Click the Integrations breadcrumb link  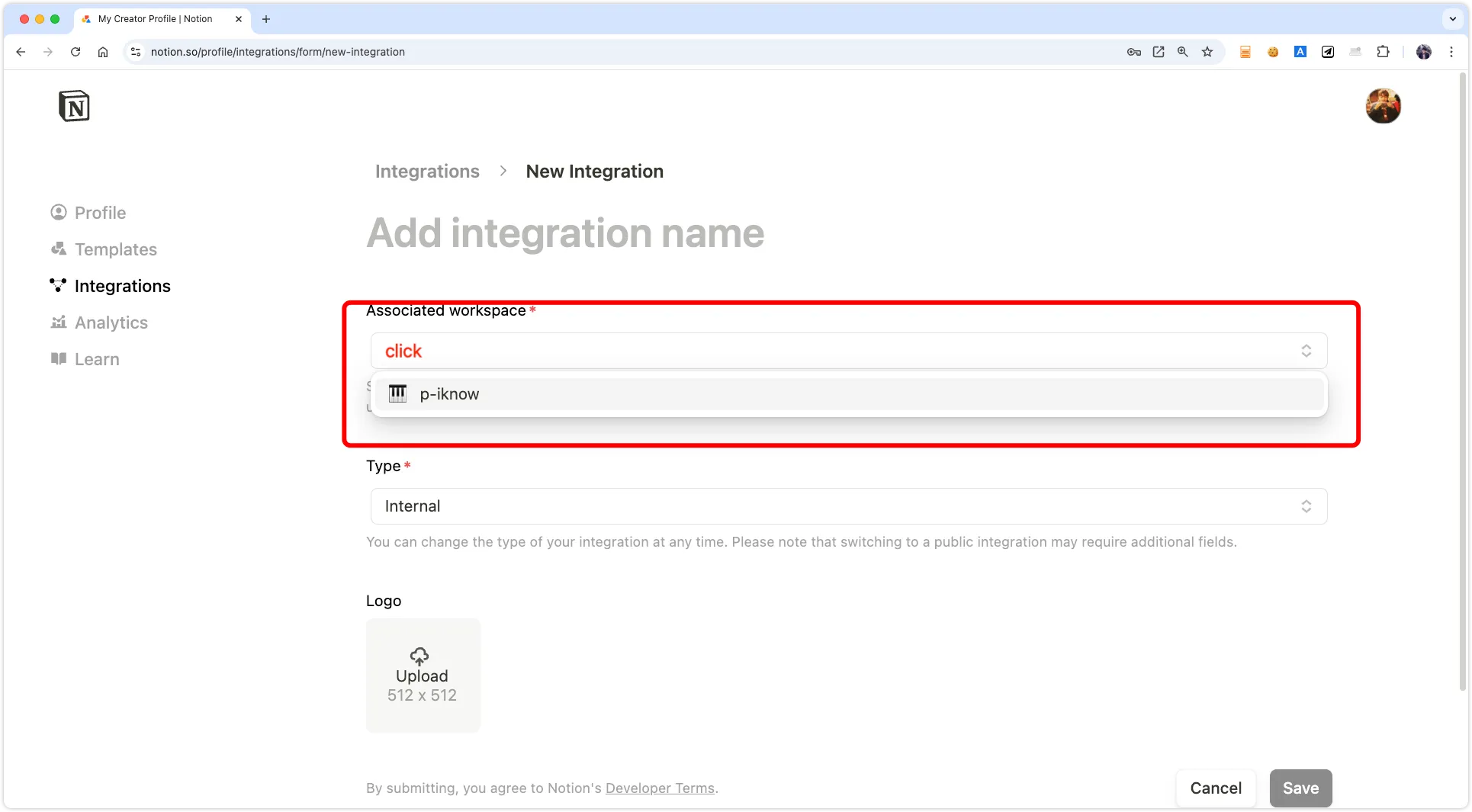(x=427, y=172)
